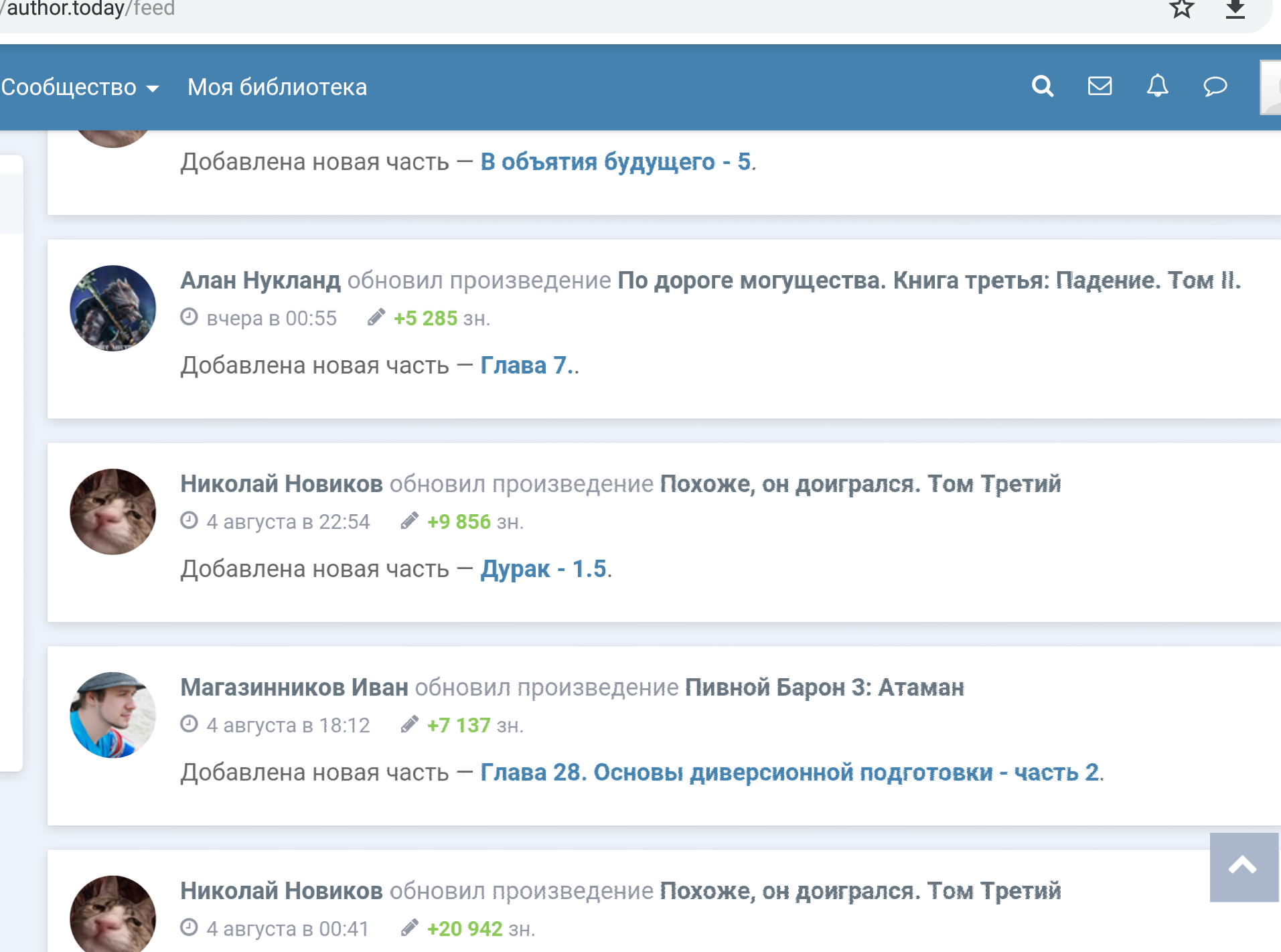Open the Дурак - 1.5 chapter link
The image size is (1281, 952).
coord(543,569)
